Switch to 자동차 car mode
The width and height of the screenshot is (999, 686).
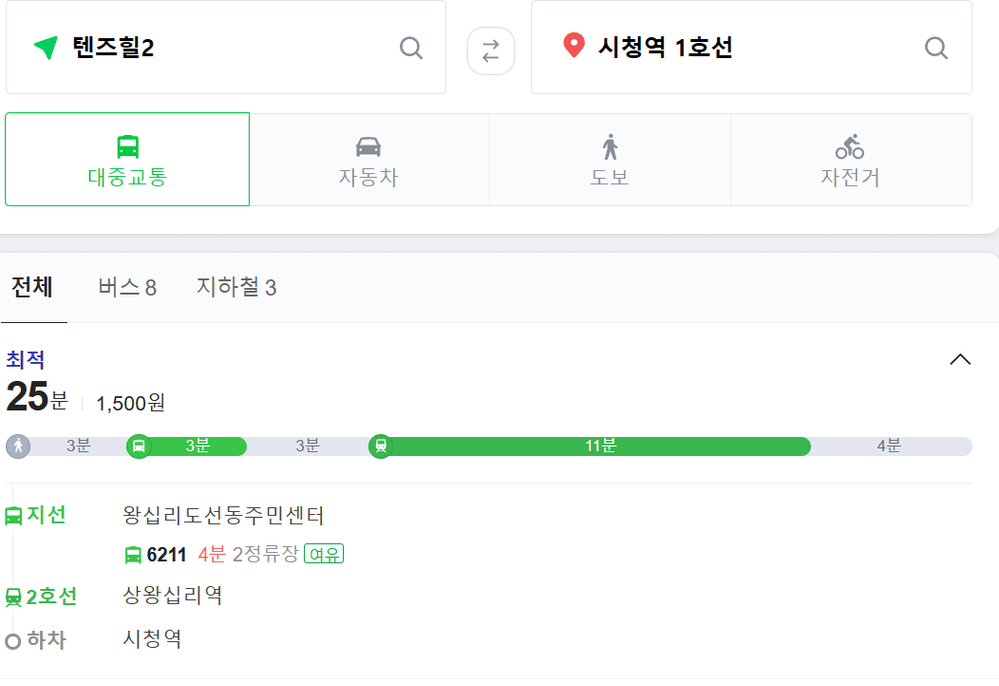pos(369,159)
